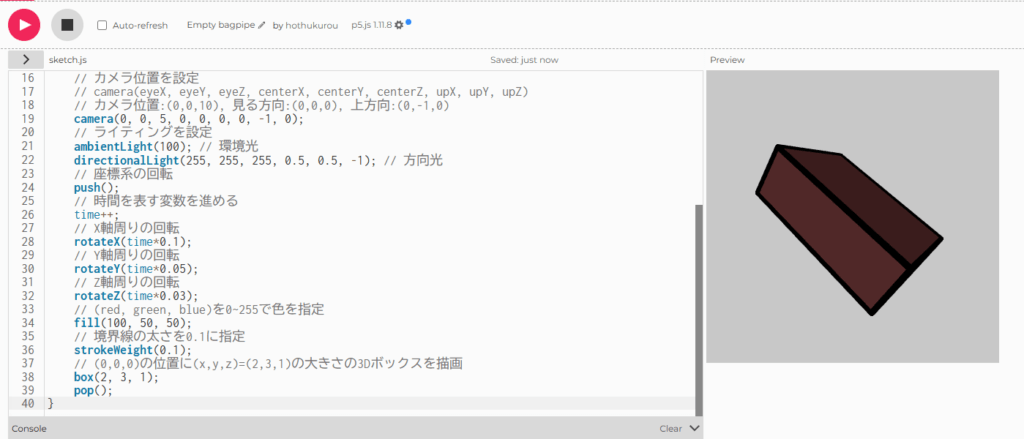The height and width of the screenshot is (439, 1024).
Task: Click the rotateY(time*0.05) line
Action: pos(136,269)
